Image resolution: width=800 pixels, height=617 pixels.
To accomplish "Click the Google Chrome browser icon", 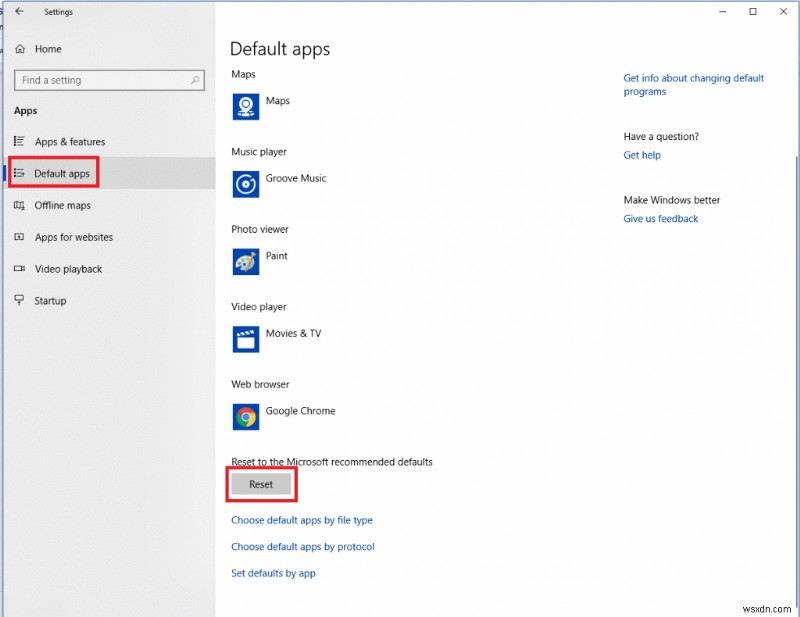I will click(x=246, y=416).
